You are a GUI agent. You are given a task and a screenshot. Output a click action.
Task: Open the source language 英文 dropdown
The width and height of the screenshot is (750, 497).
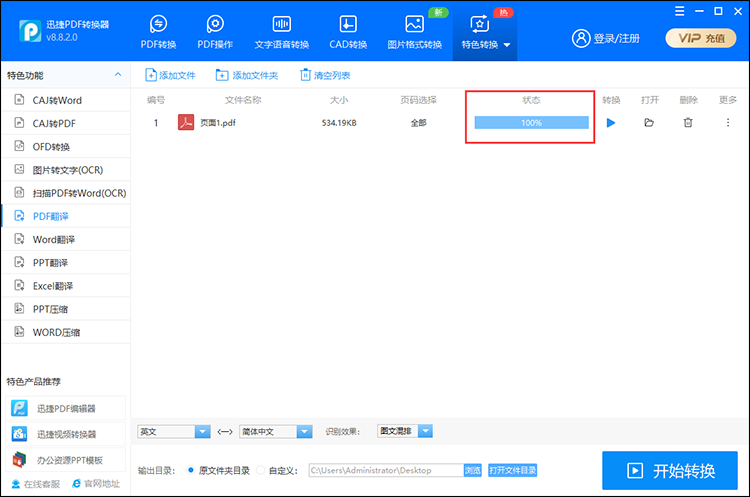pyautogui.click(x=174, y=431)
